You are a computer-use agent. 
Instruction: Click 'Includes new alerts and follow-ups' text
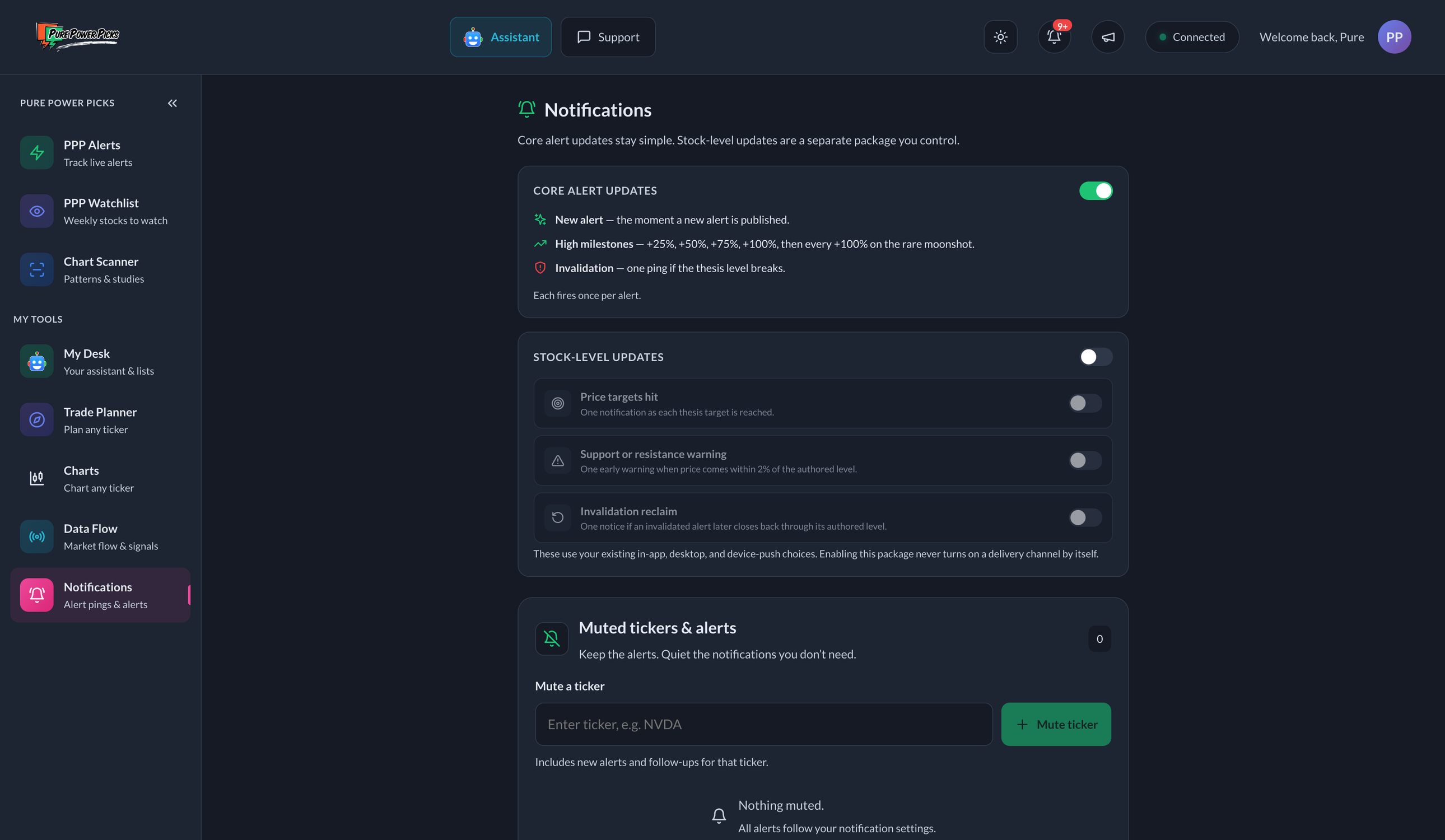click(x=651, y=762)
